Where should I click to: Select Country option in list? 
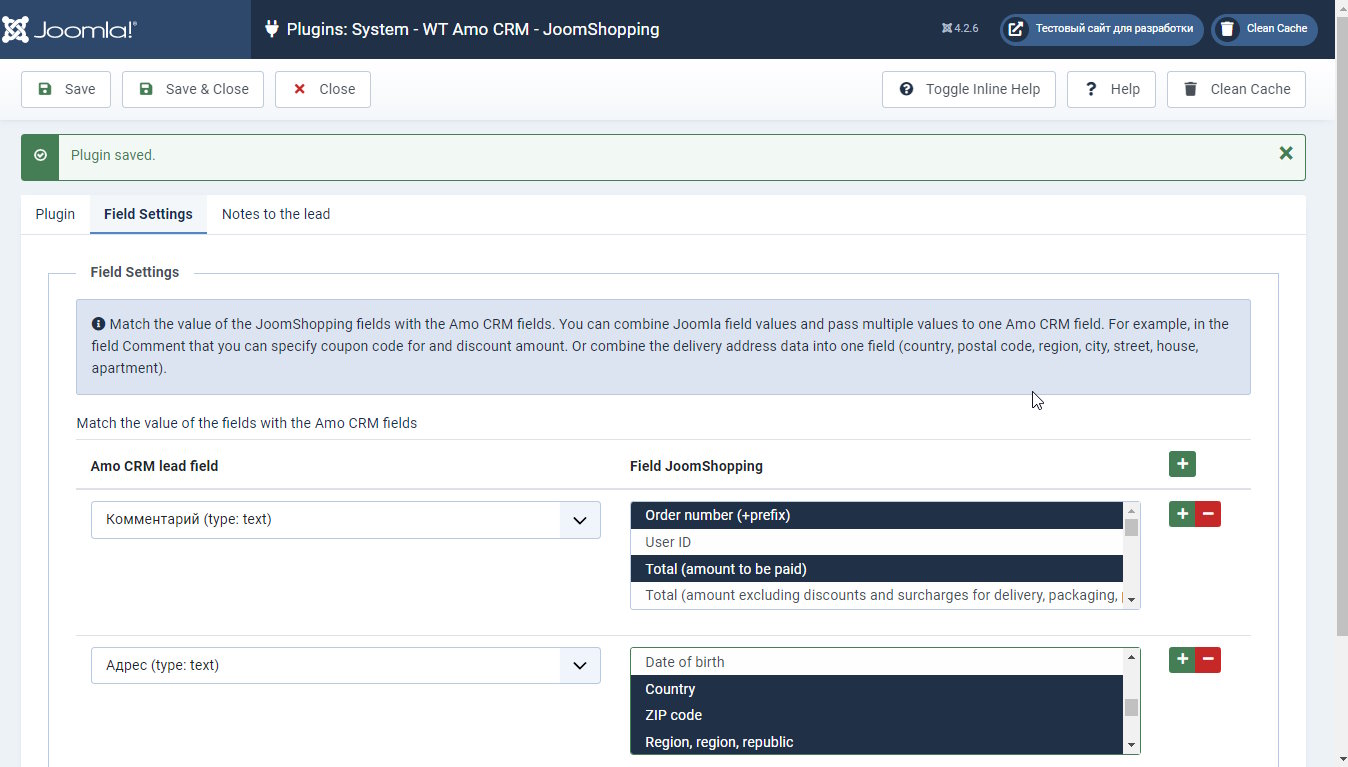877,689
